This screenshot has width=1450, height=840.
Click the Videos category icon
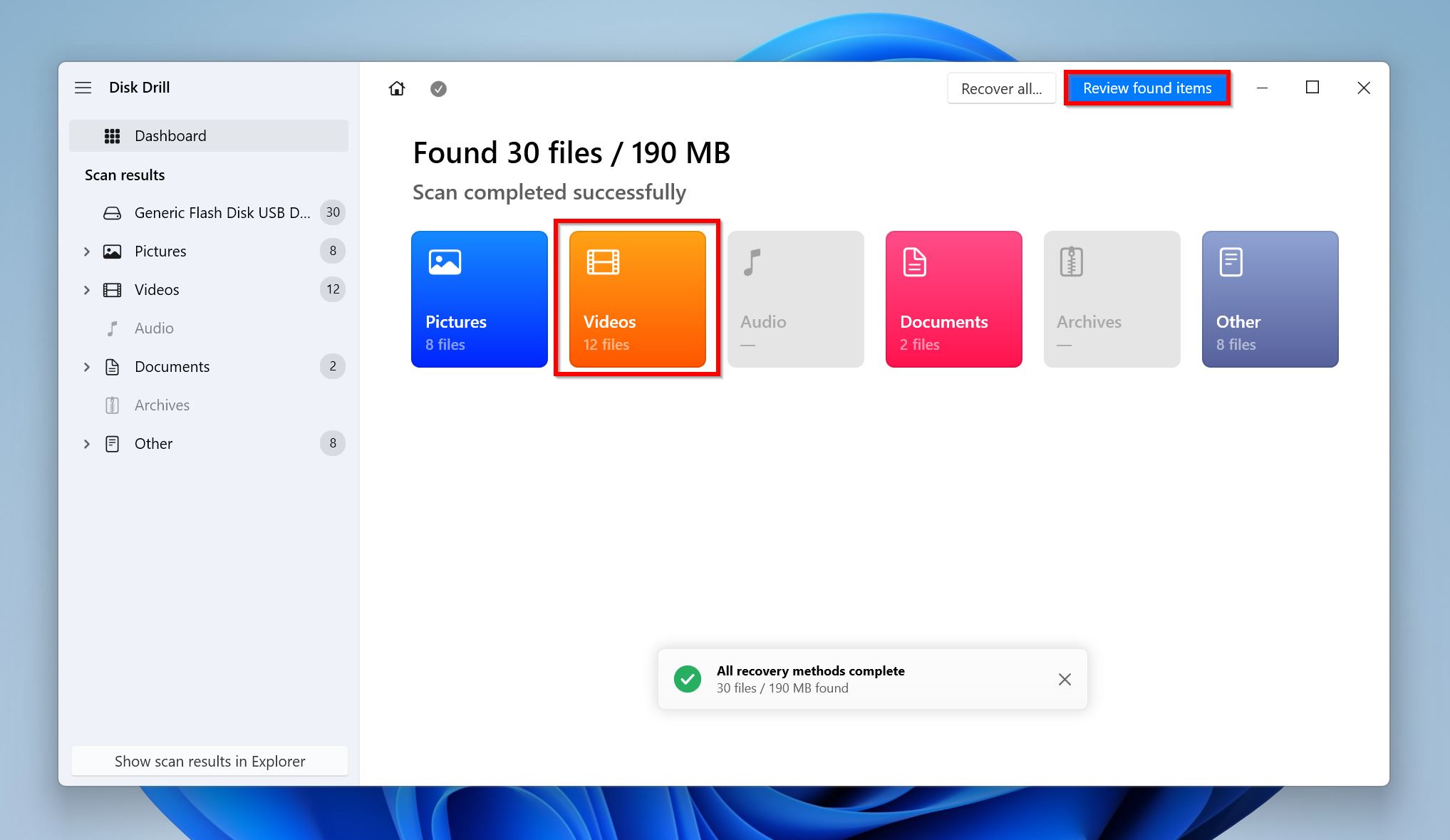pyautogui.click(x=637, y=298)
